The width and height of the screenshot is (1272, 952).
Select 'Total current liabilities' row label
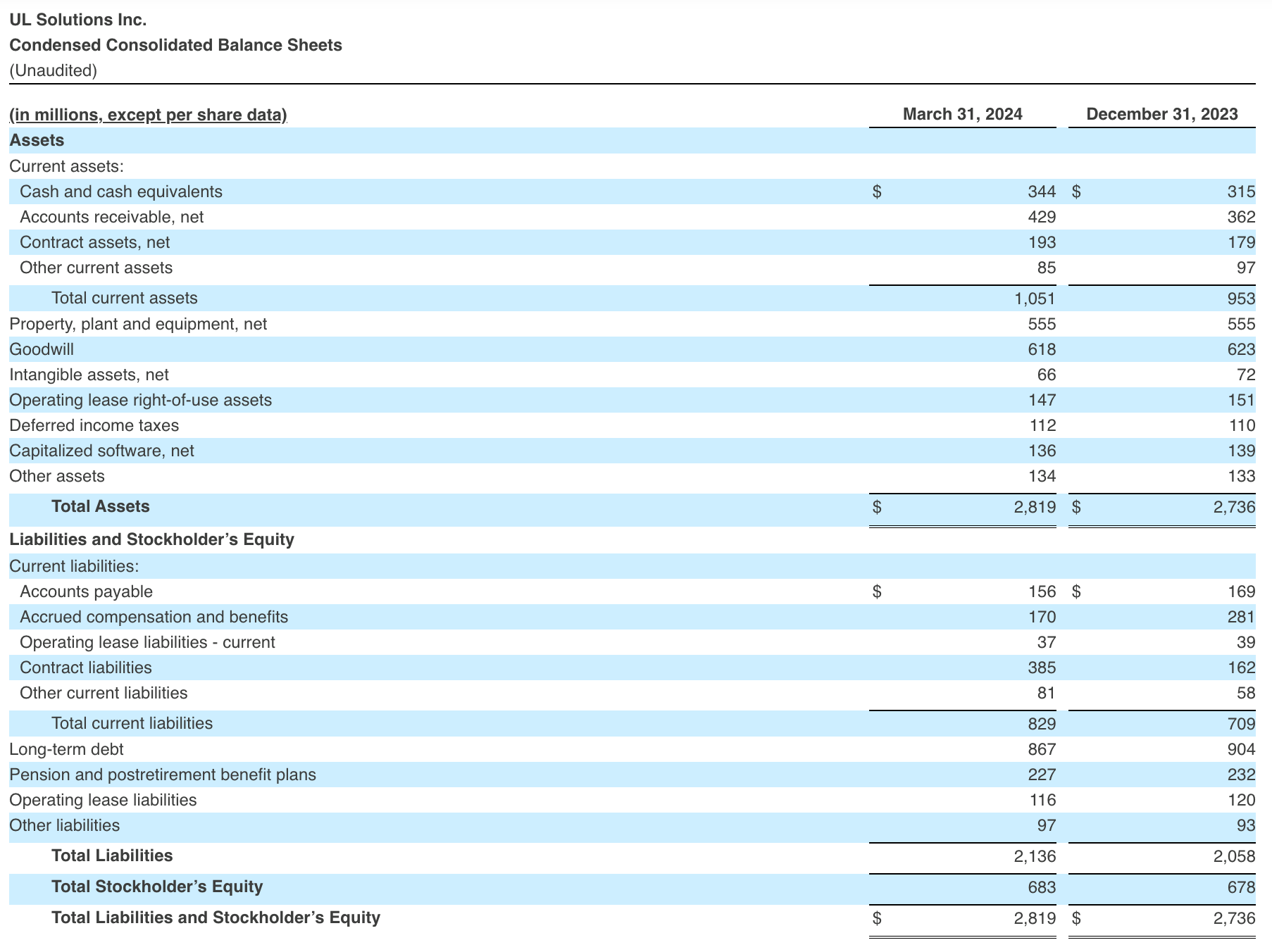pos(132,723)
